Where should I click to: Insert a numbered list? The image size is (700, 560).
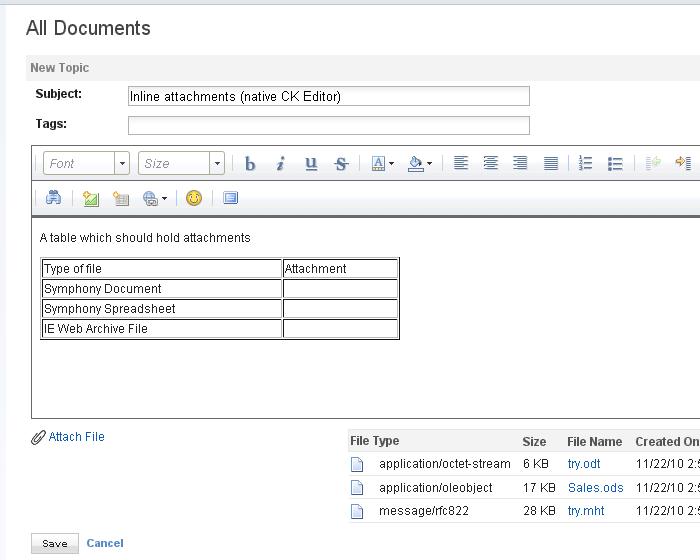click(586, 164)
